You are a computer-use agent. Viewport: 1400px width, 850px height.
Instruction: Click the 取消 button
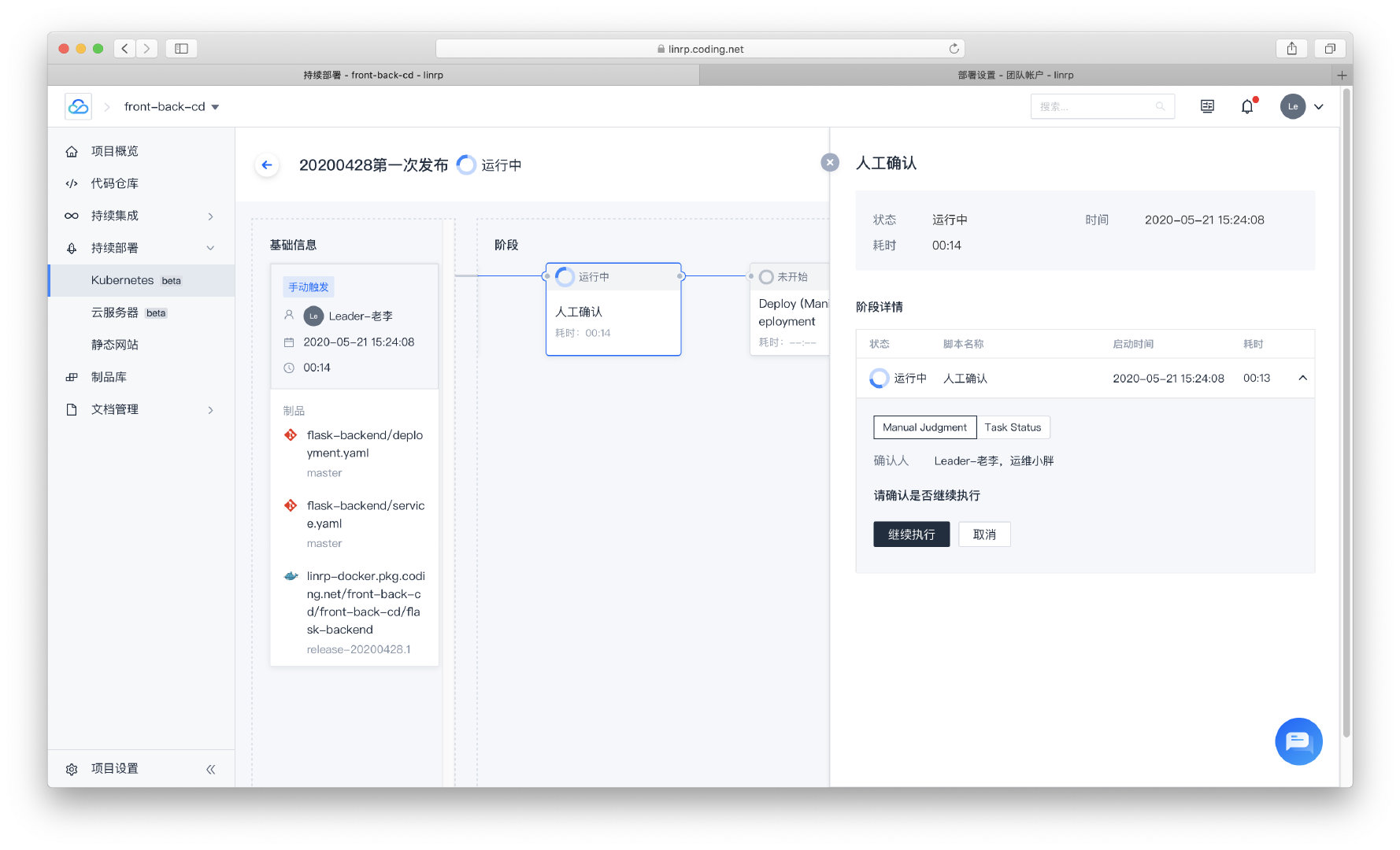click(984, 534)
